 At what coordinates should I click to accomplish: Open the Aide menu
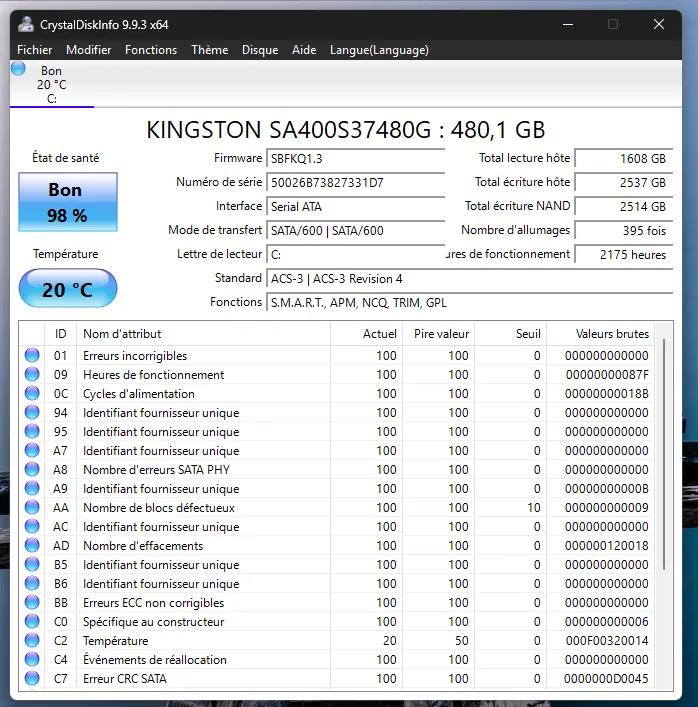304,50
